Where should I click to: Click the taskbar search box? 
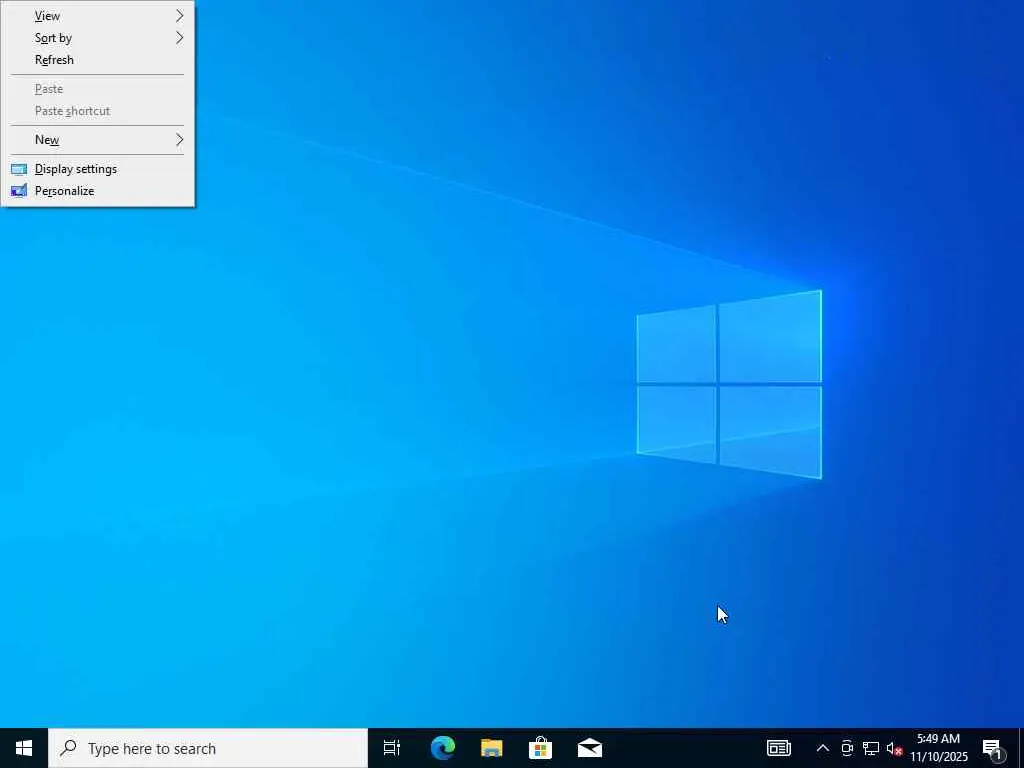coord(208,748)
